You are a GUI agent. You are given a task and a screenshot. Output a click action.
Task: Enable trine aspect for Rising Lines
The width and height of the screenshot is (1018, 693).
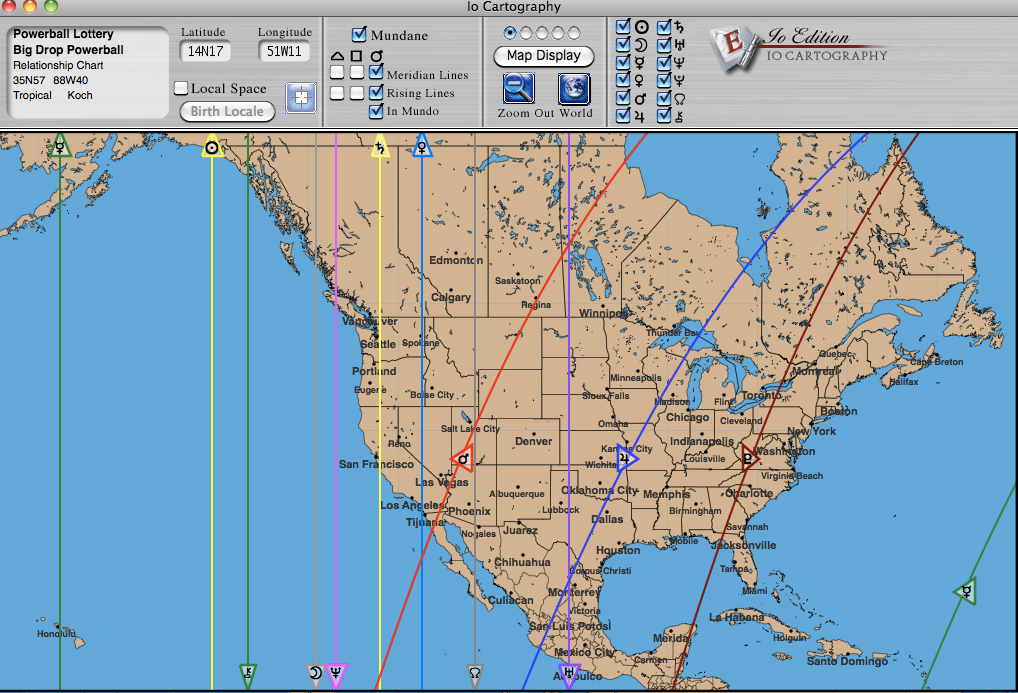(337, 93)
